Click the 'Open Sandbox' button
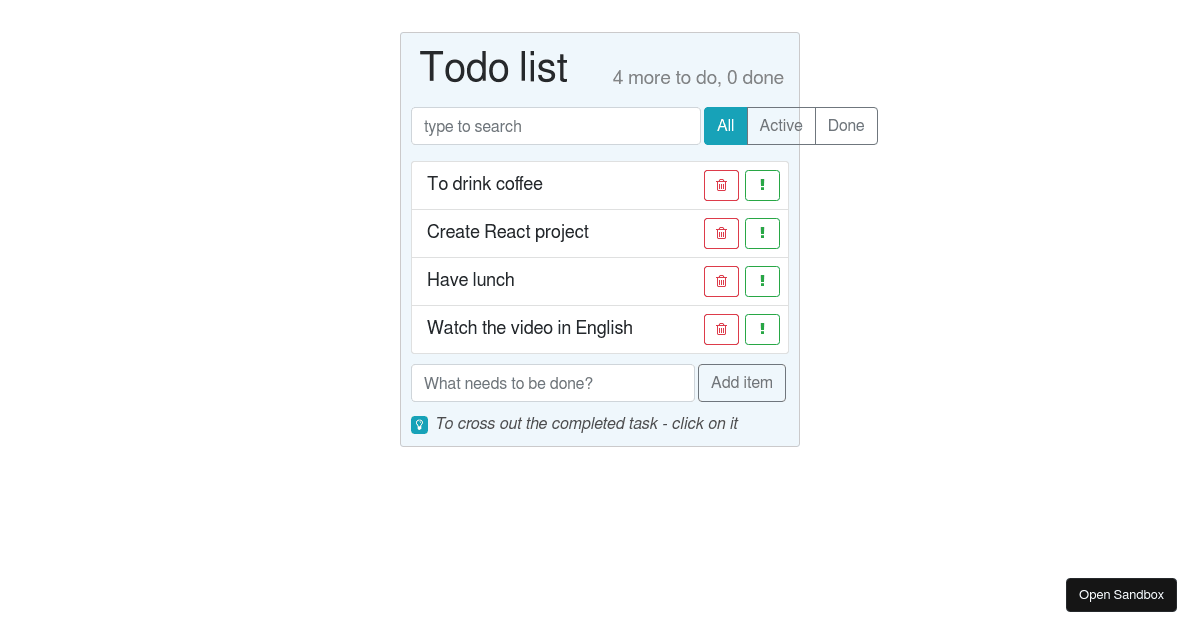This screenshot has height=630, width=1200. coord(1121,594)
